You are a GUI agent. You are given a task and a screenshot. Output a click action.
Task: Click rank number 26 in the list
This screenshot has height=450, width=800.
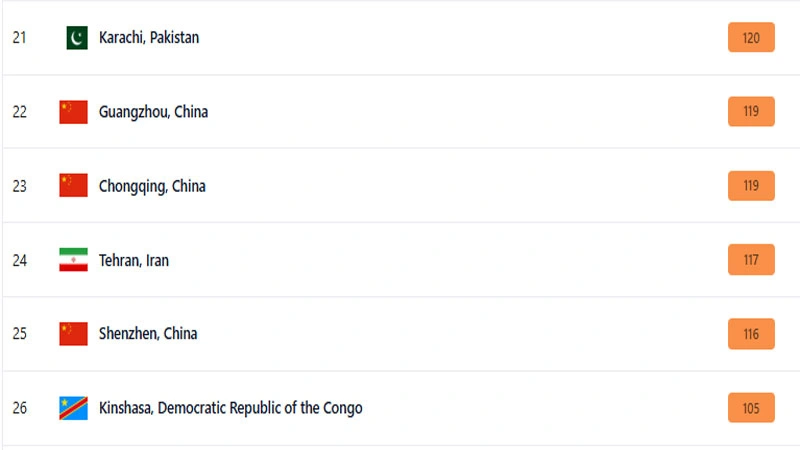tap(20, 408)
